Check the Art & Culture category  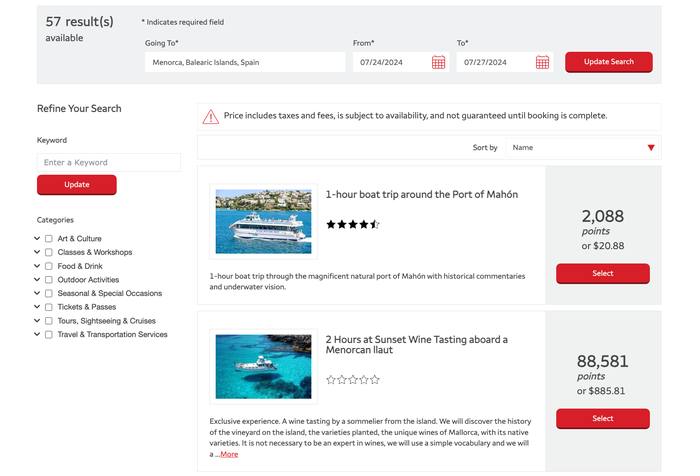(x=49, y=239)
